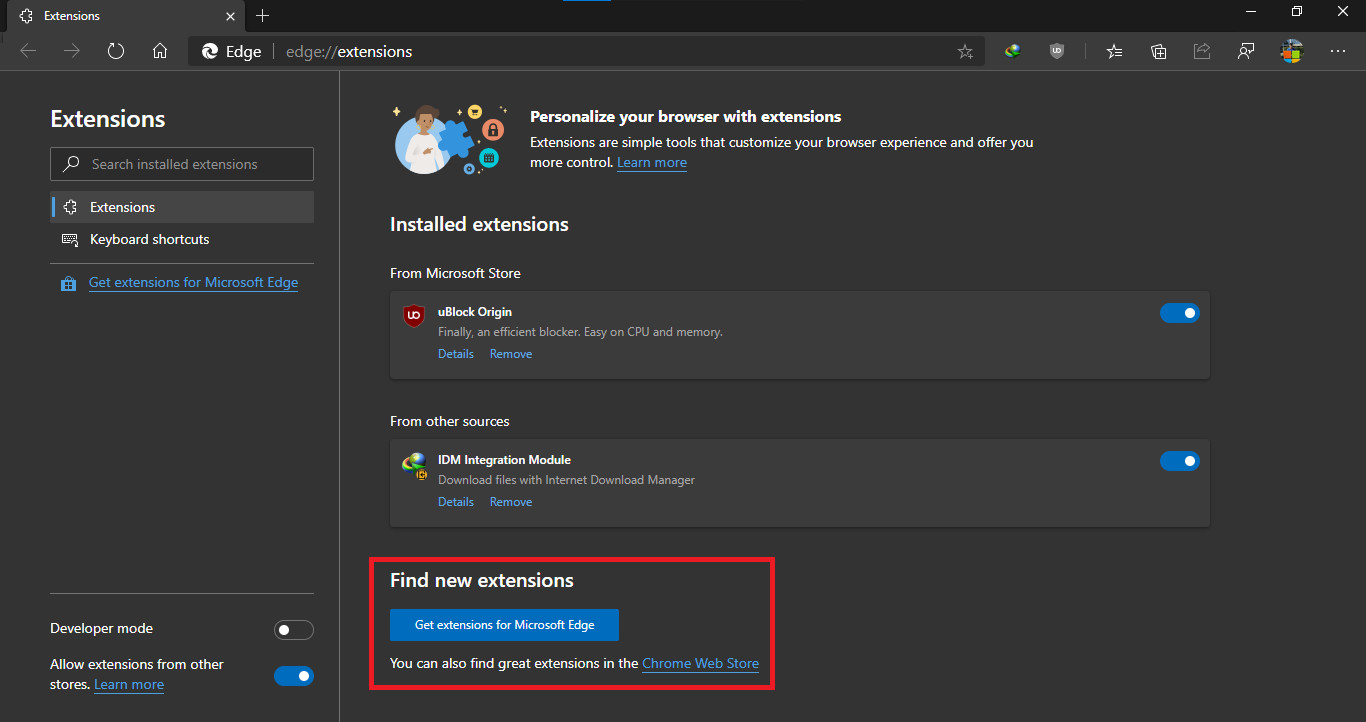
Task: Click the search installed extensions field
Action: [x=181, y=163]
